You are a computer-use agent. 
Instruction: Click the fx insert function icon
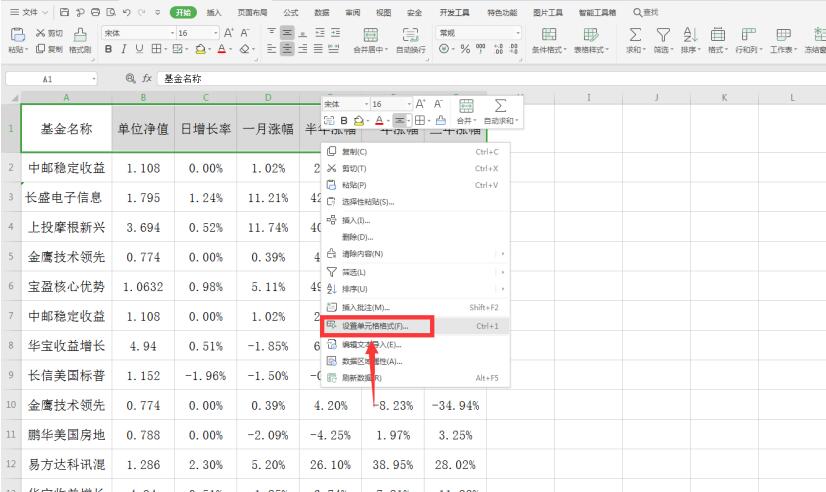point(146,78)
